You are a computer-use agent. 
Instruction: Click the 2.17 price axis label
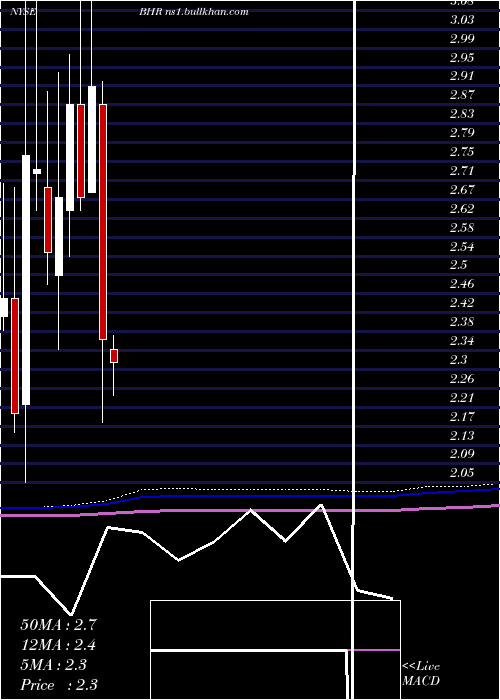tap(462, 417)
